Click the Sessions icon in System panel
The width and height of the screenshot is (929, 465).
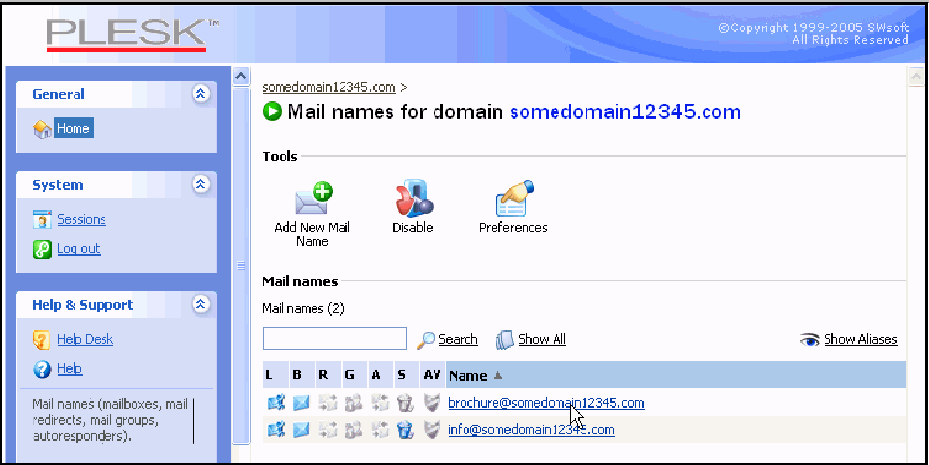[42, 220]
